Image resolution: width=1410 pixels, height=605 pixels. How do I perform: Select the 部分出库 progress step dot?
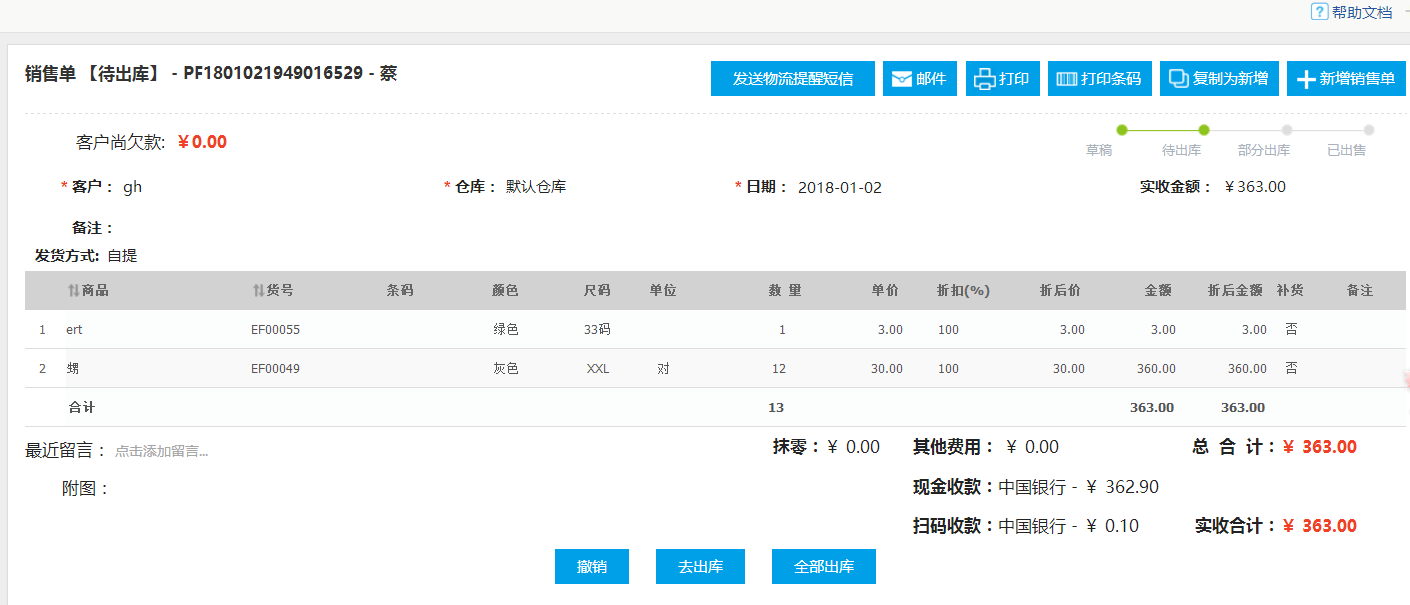point(1287,130)
